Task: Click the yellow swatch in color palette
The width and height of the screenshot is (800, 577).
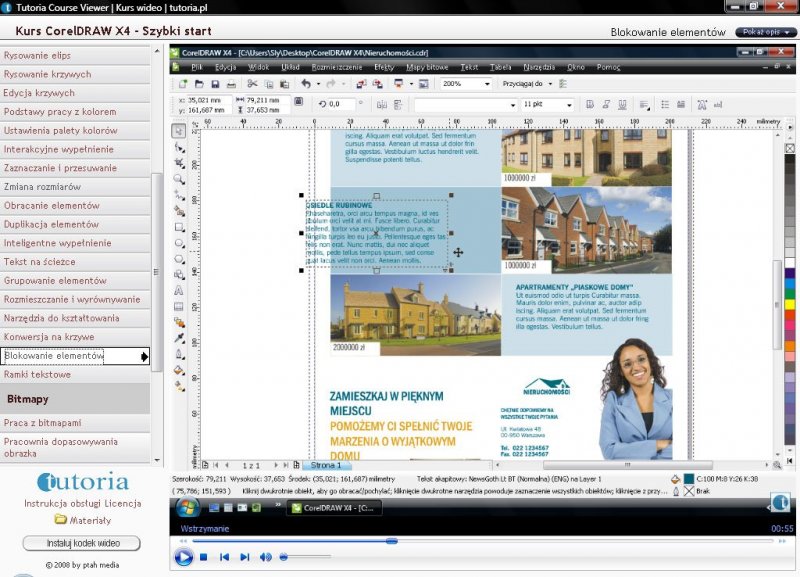Action: [x=790, y=305]
